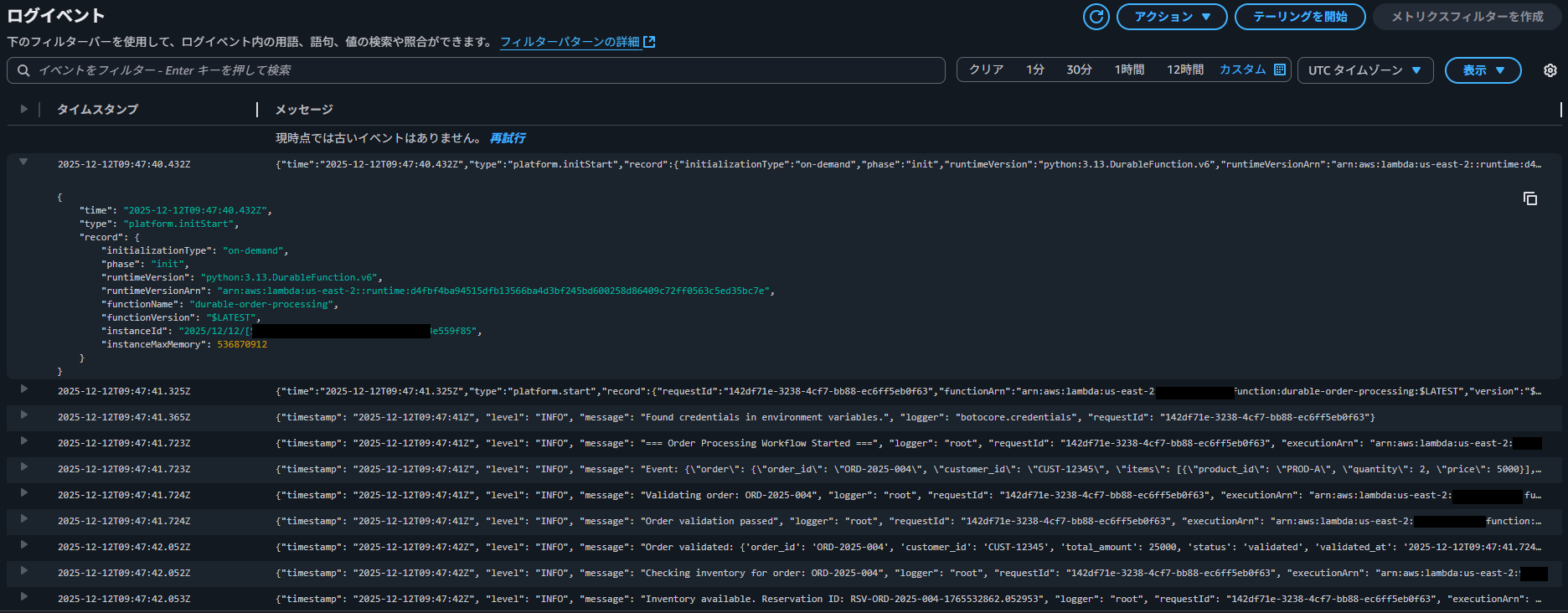
Task: Open the settings gear icon
Action: coord(1550,70)
